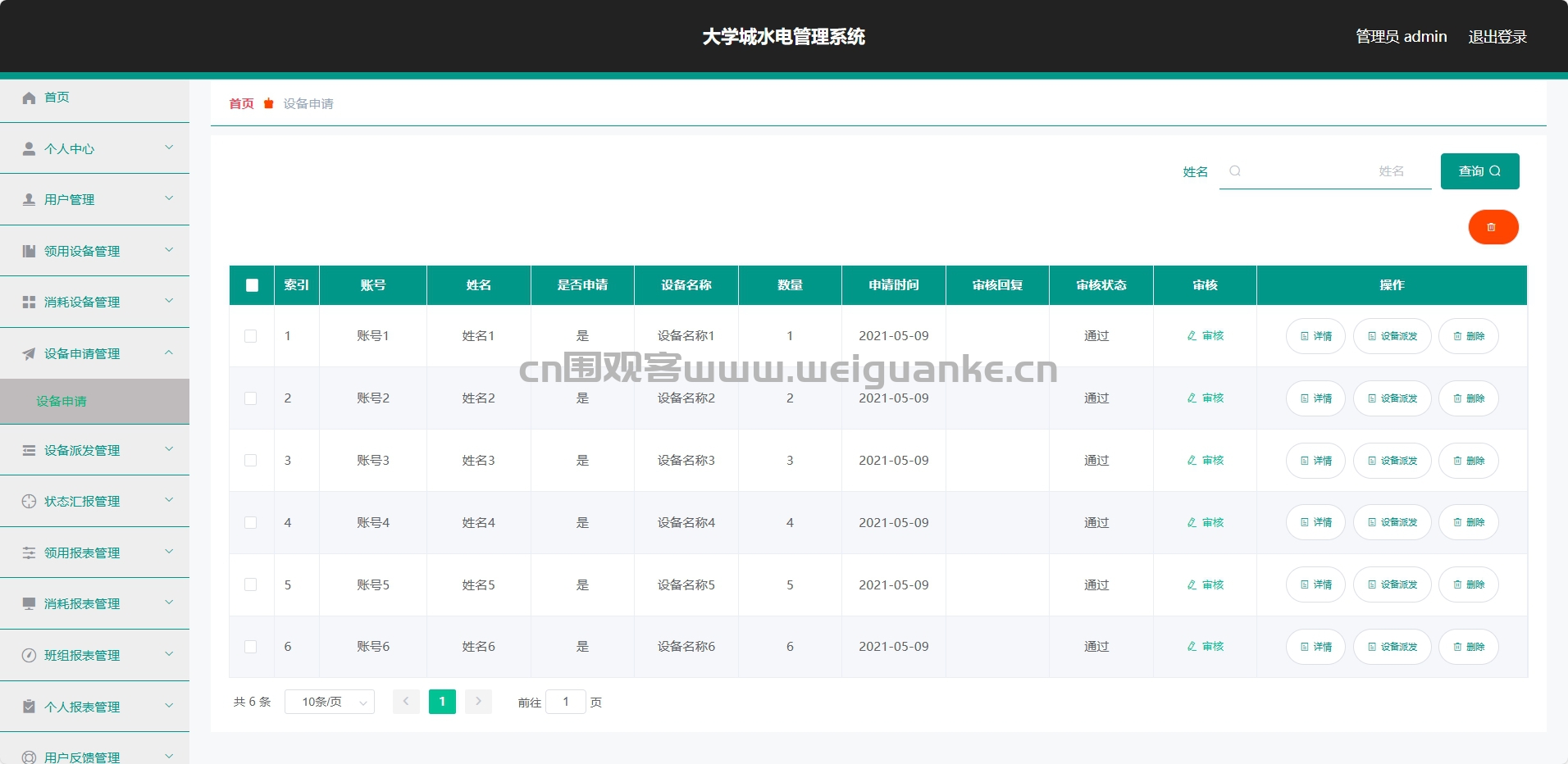The width and height of the screenshot is (1568, 764).
Task: Go to previous page arrow in pagination
Action: (x=406, y=702)
